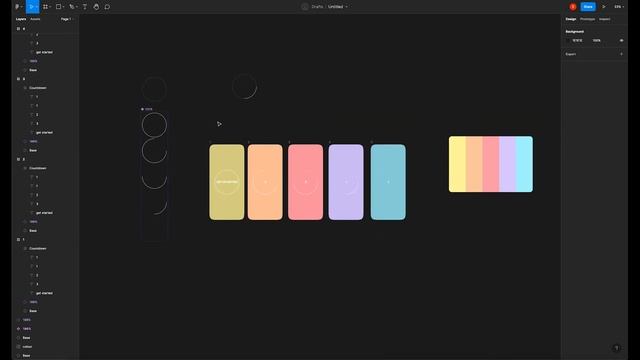This screenshot has height=360, width=640.
Task: Select the blue card frame on canvas
Action: click(388, 182)
